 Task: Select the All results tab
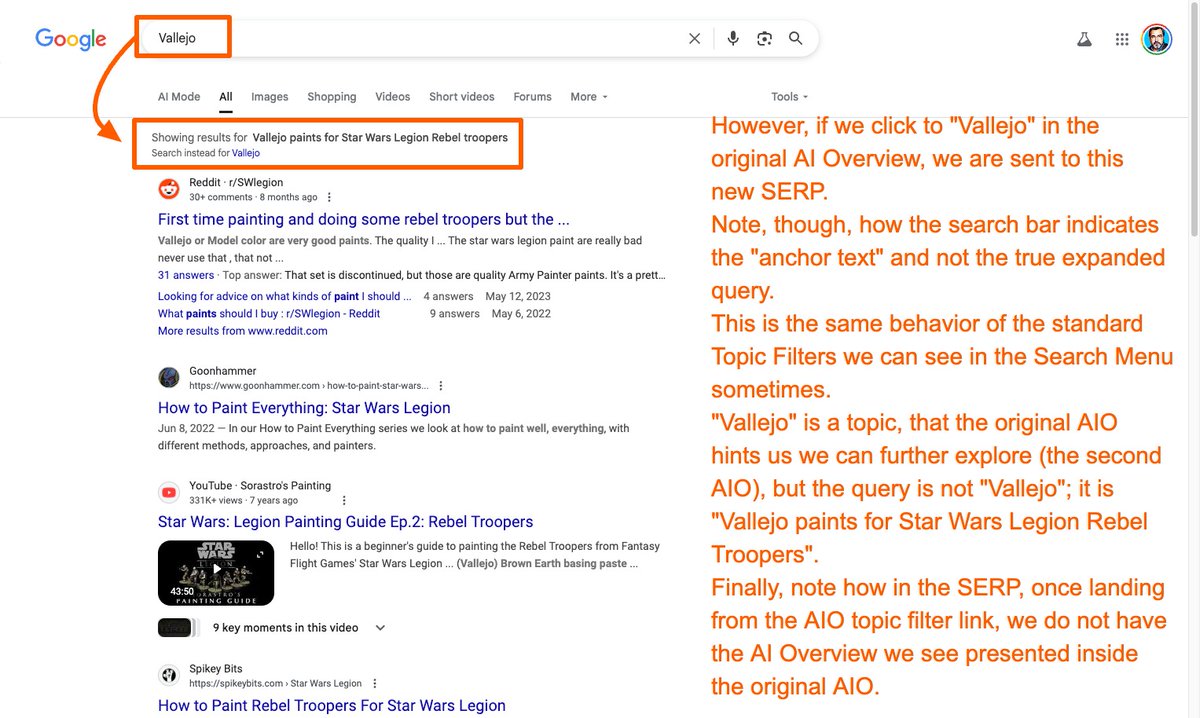(226, 97)
